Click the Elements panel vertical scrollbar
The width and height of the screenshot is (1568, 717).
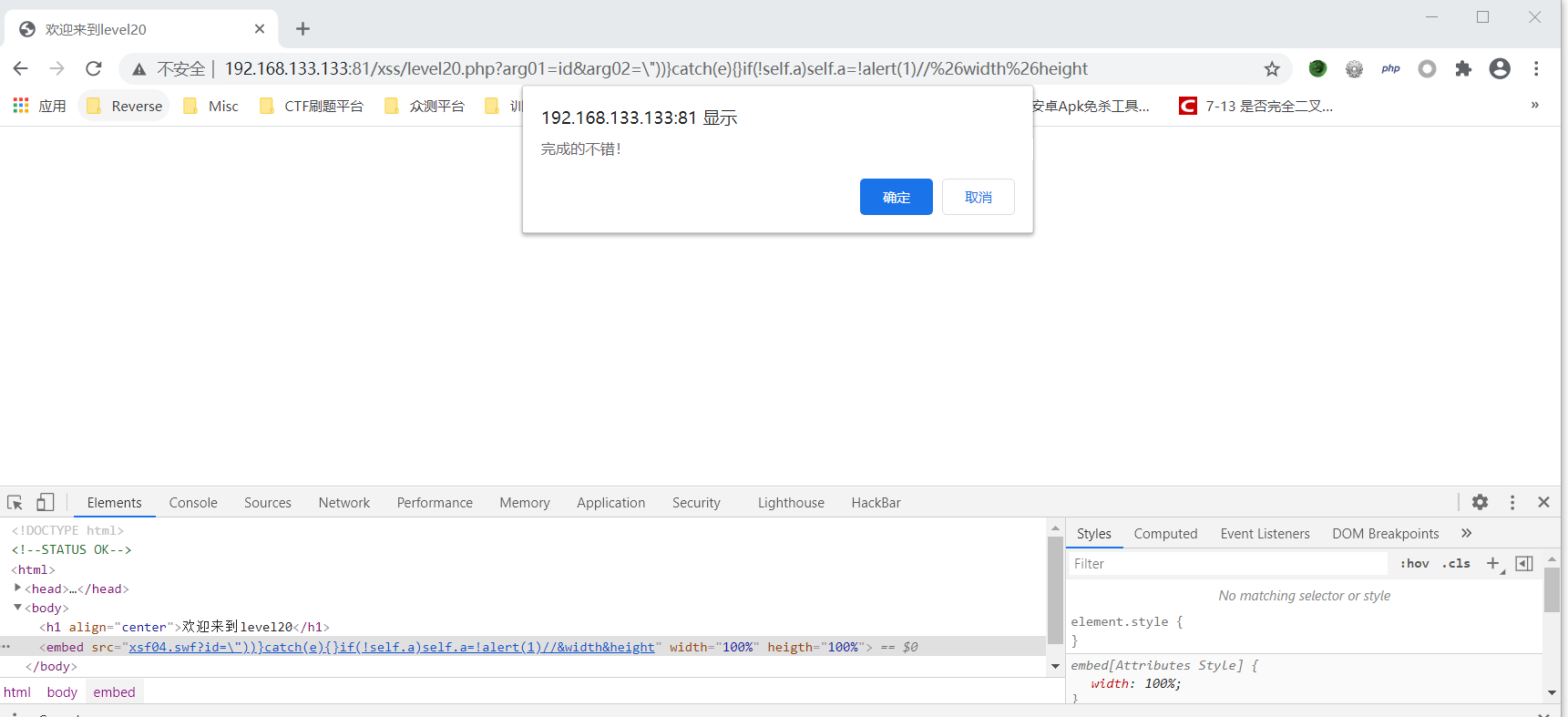pos(1055,592)
